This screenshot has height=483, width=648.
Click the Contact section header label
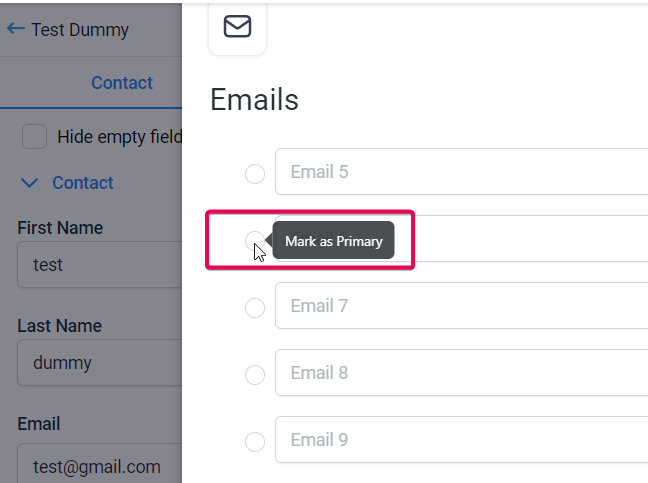pyautogui.click(x=83, y=183)
